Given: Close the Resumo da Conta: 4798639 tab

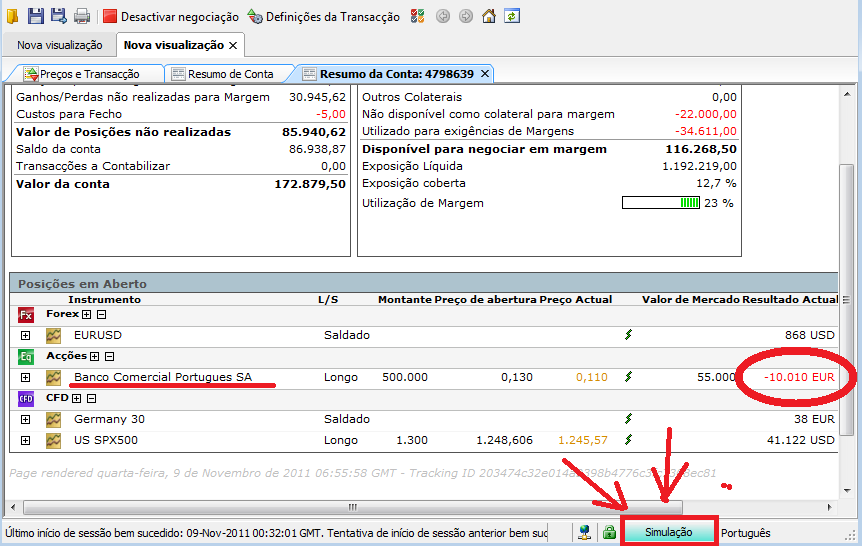Looking at the screenshot, I should pyautogui.click(x=485, y=73).
